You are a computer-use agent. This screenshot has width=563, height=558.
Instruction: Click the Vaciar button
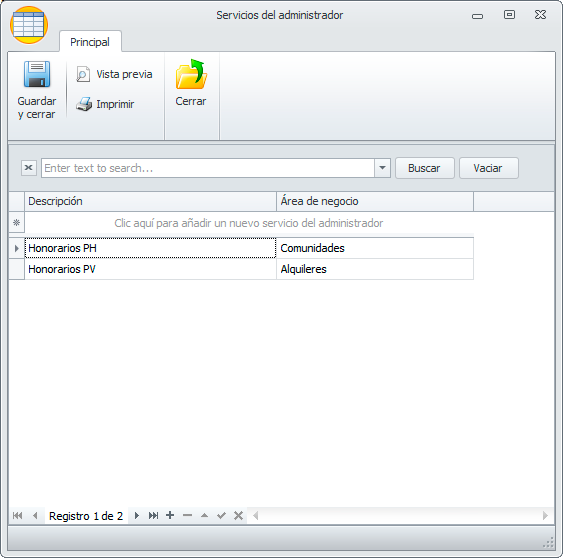pos(489,168)
